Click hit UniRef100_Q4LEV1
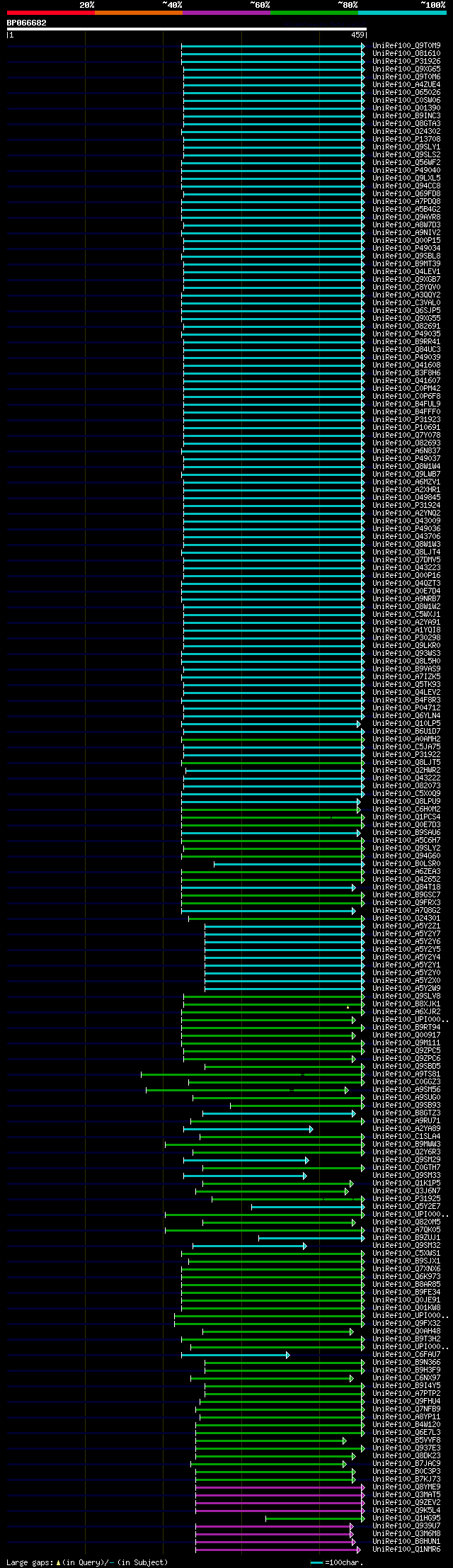 [406, 272]
